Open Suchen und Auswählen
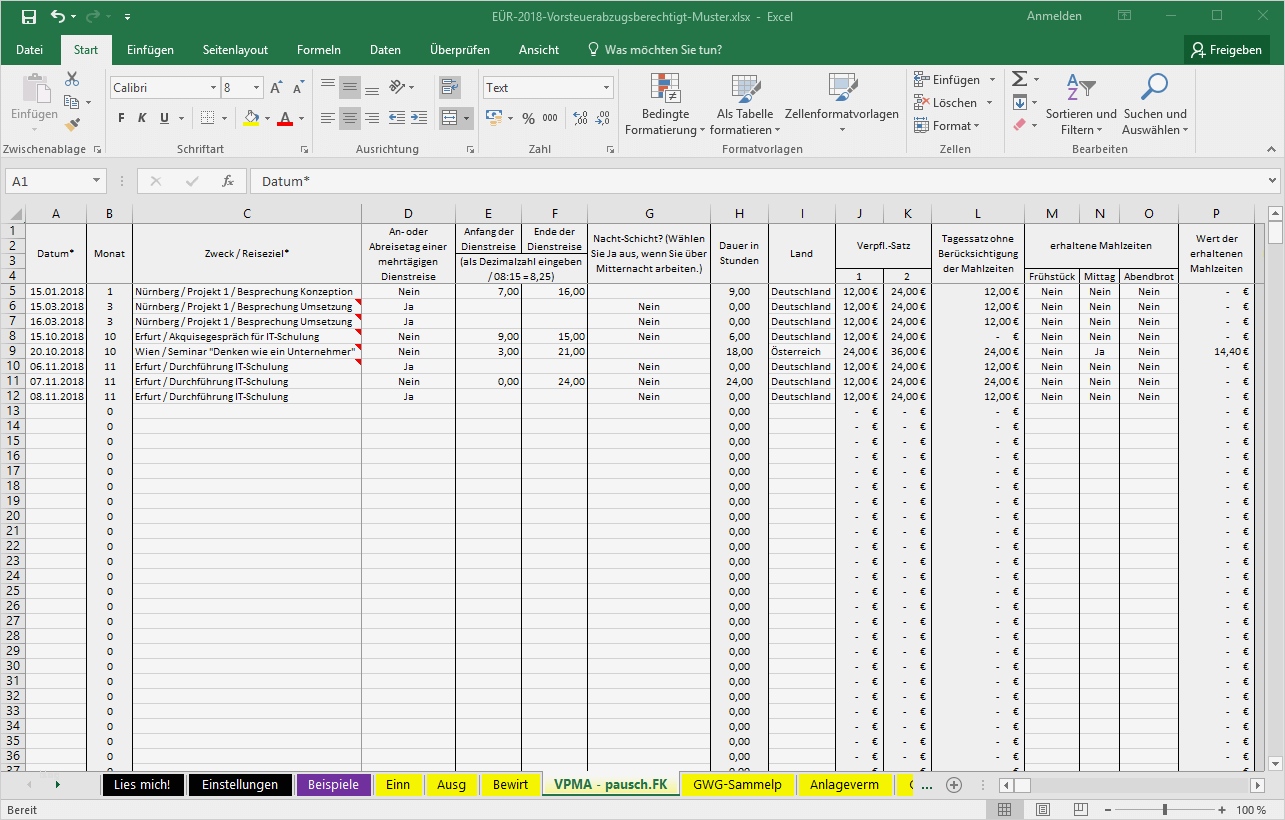This screenshot has height=820, width=1285. (1154, 104)
